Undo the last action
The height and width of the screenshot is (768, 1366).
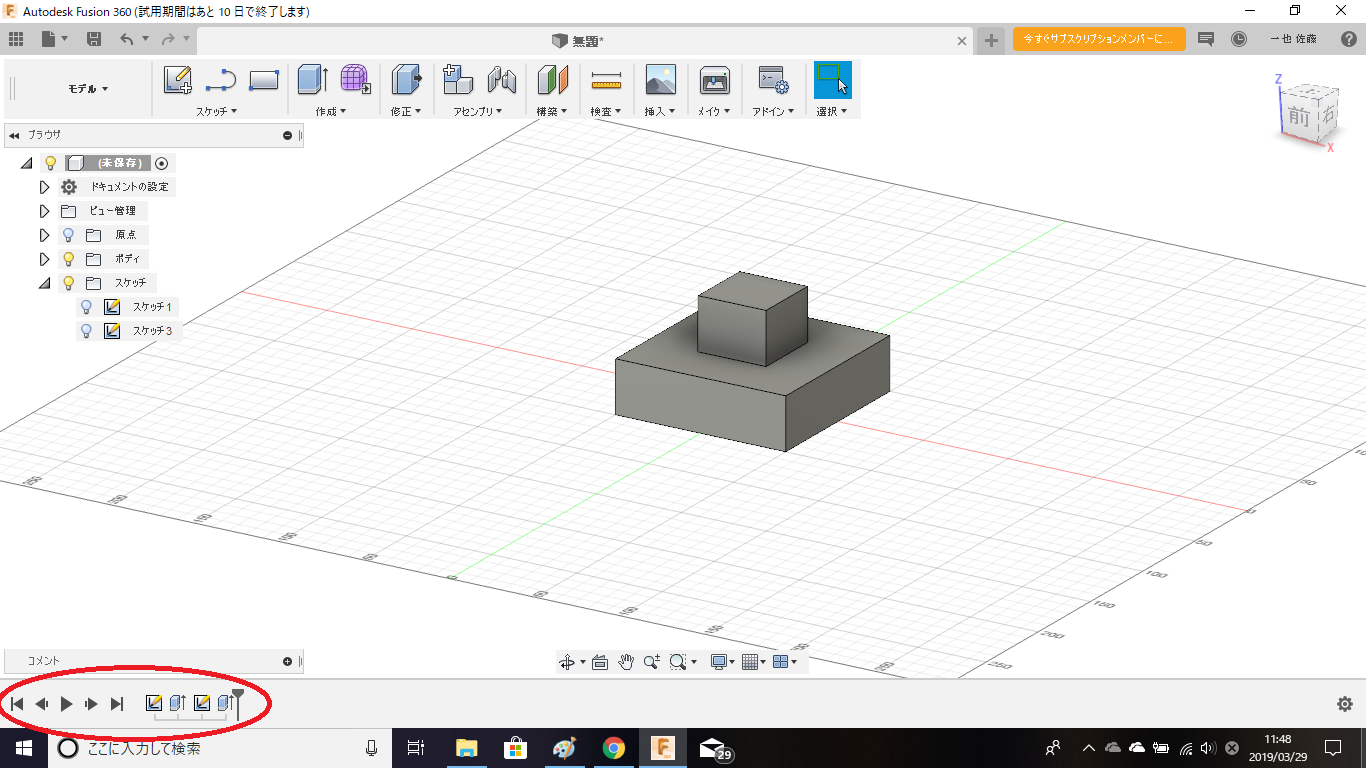click(x=127, y=39)
